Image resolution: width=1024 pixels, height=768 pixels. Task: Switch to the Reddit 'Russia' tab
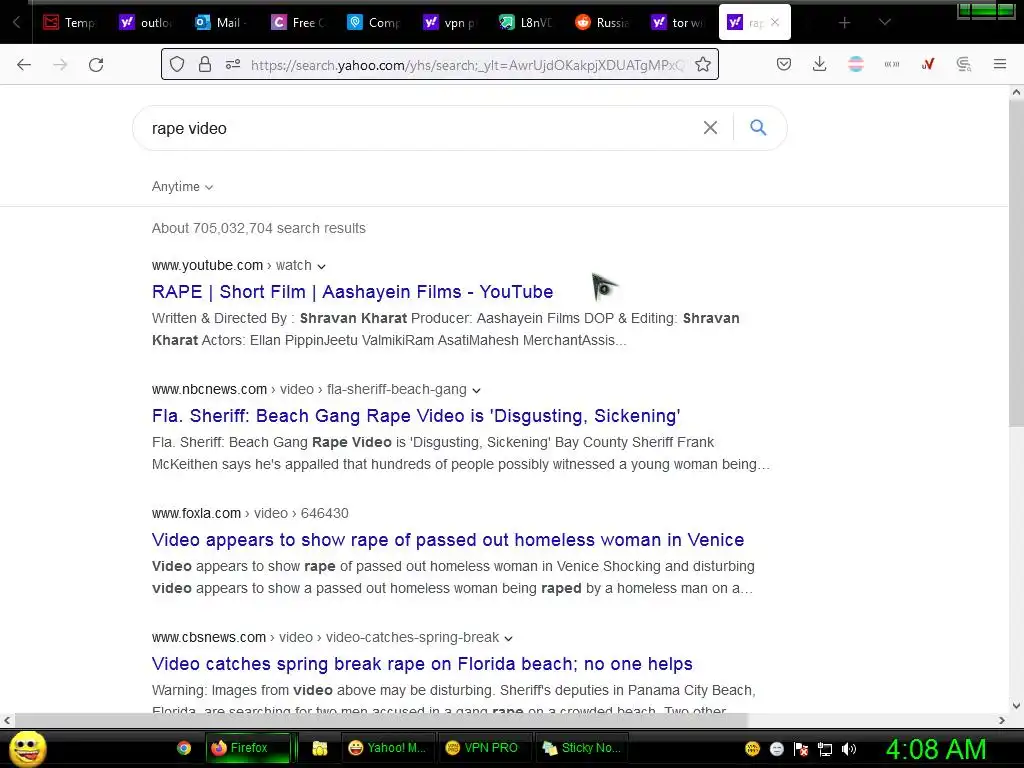tap(601, 22)
